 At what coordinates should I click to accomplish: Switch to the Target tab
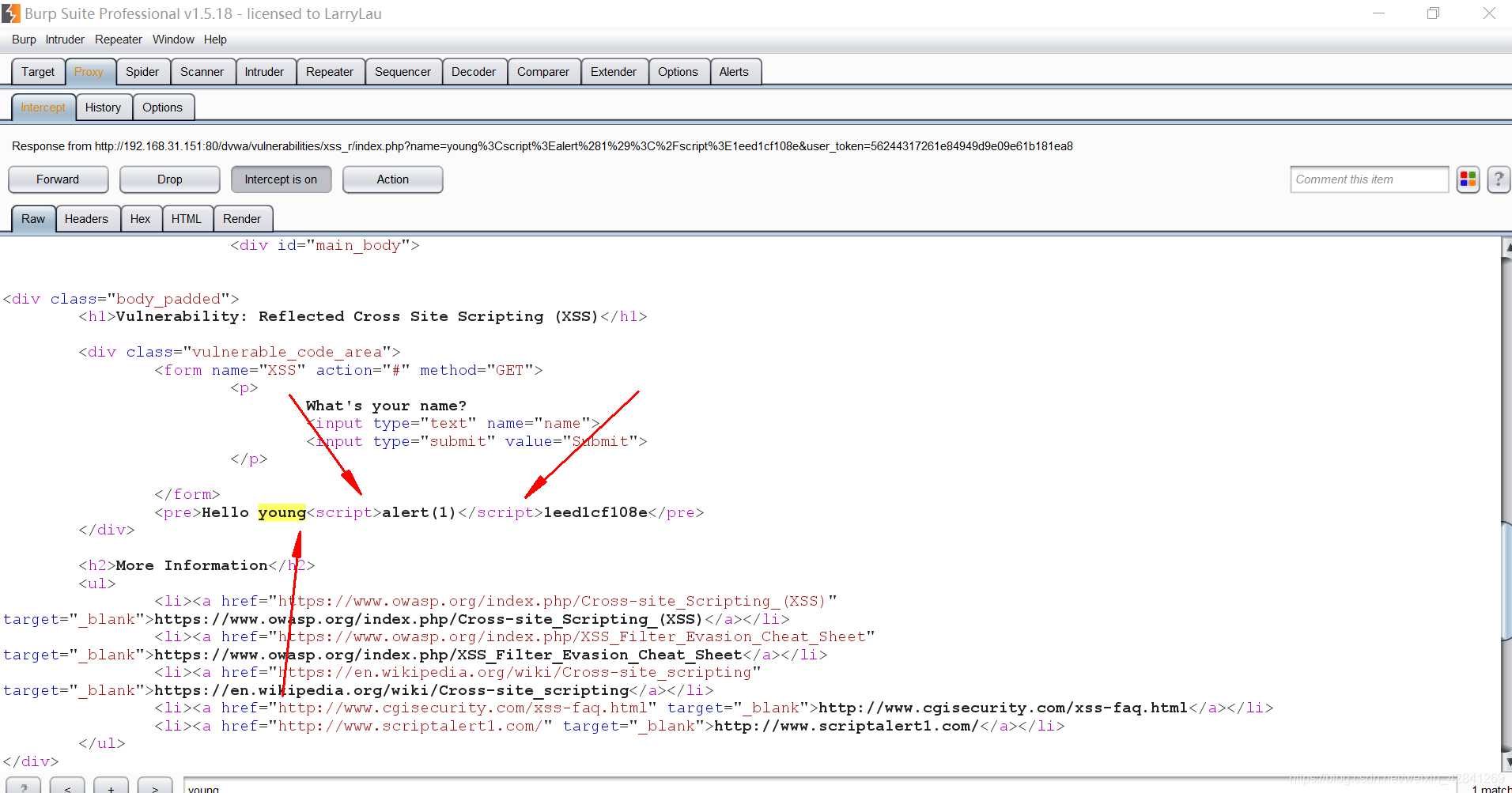(x=38, y=72)
